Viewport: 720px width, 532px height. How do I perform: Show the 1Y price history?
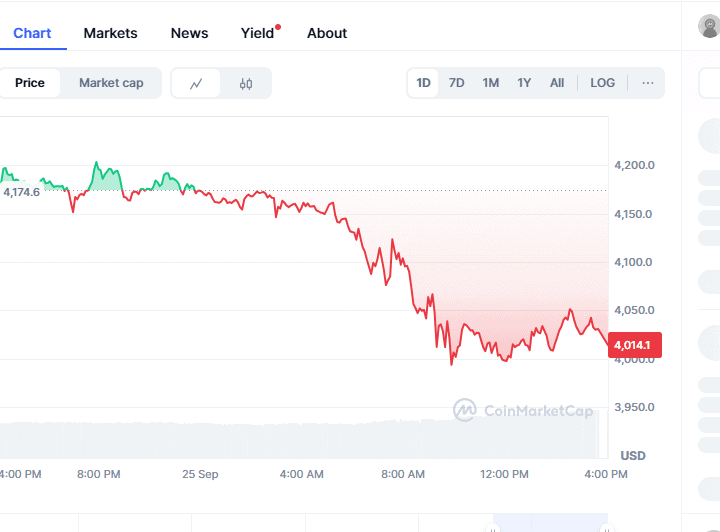(x=524, y=83)
